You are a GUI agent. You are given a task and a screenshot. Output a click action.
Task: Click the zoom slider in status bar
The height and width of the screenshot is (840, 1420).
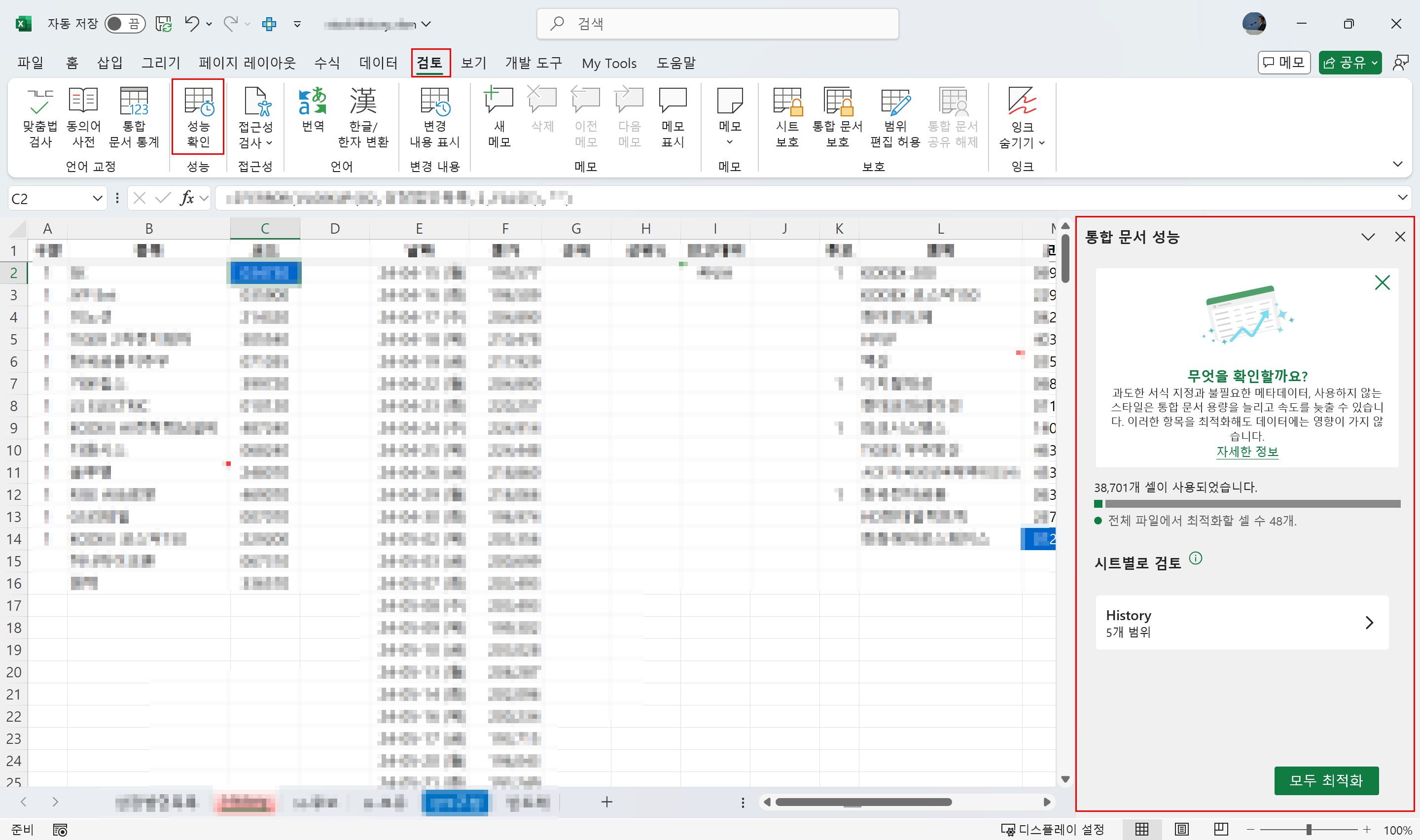[1309, 829]
